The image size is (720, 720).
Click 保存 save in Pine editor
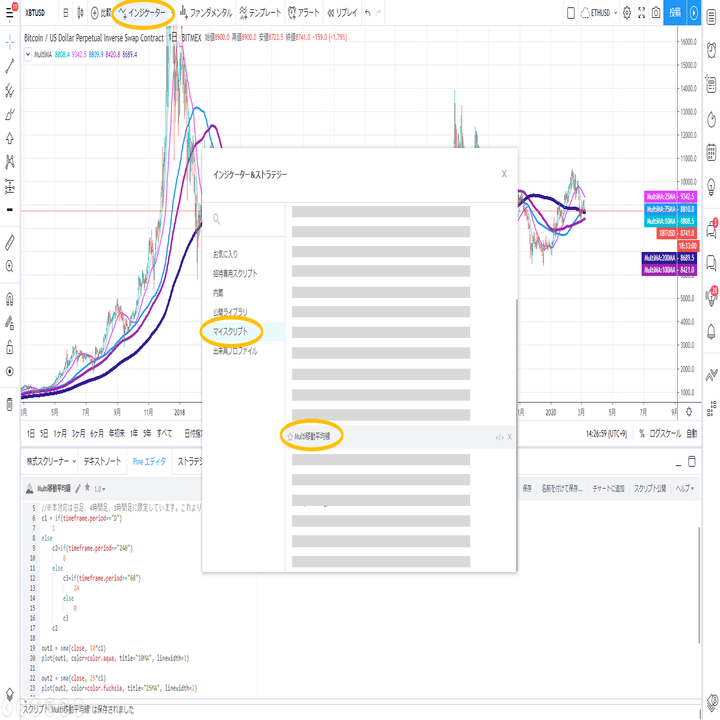click(527, 489)
